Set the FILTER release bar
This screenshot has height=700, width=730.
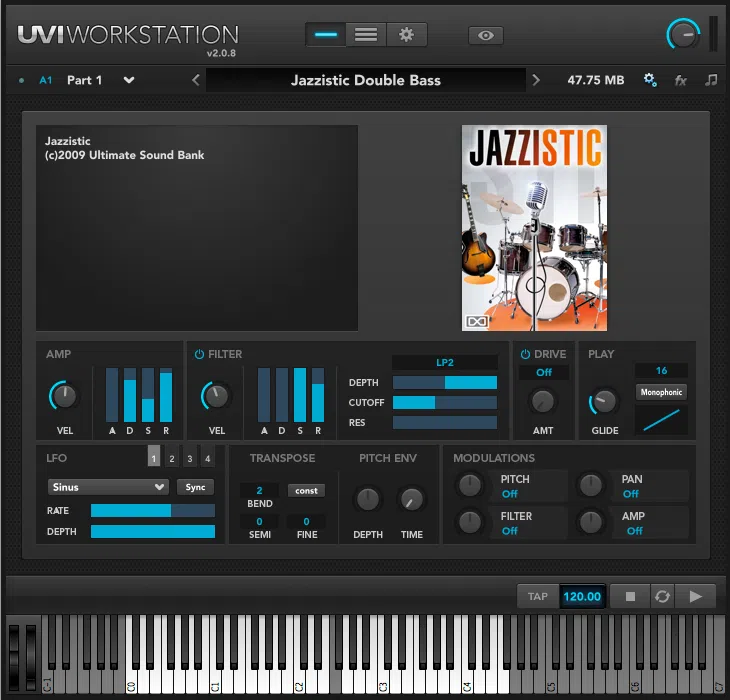tap(318, 395)
